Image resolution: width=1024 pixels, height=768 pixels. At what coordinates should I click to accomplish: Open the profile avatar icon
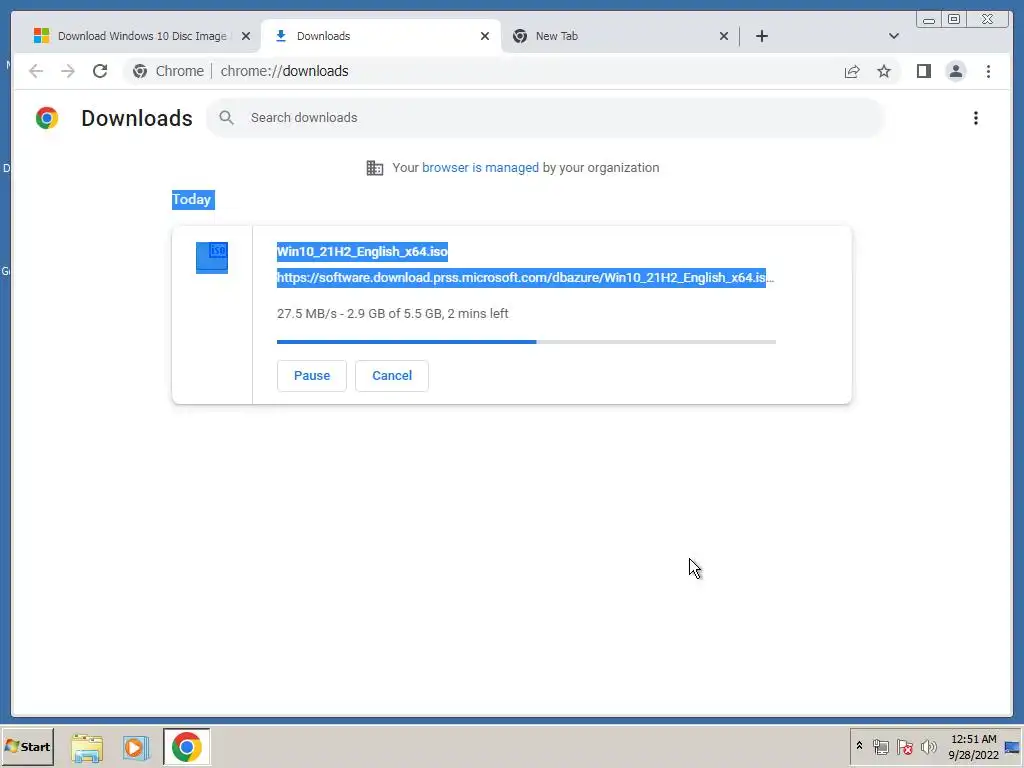click(x=955, y=71)
